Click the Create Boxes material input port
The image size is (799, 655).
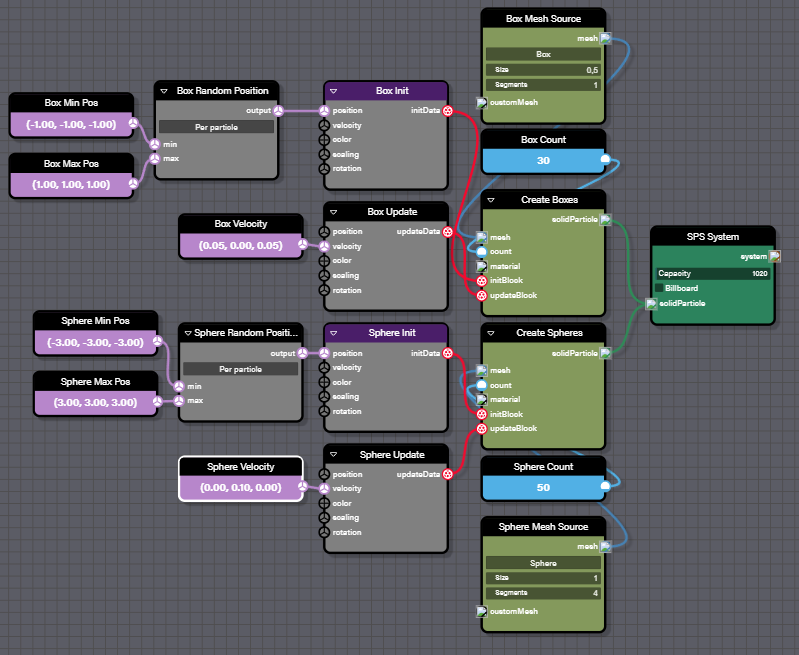(x=482, y=266)
